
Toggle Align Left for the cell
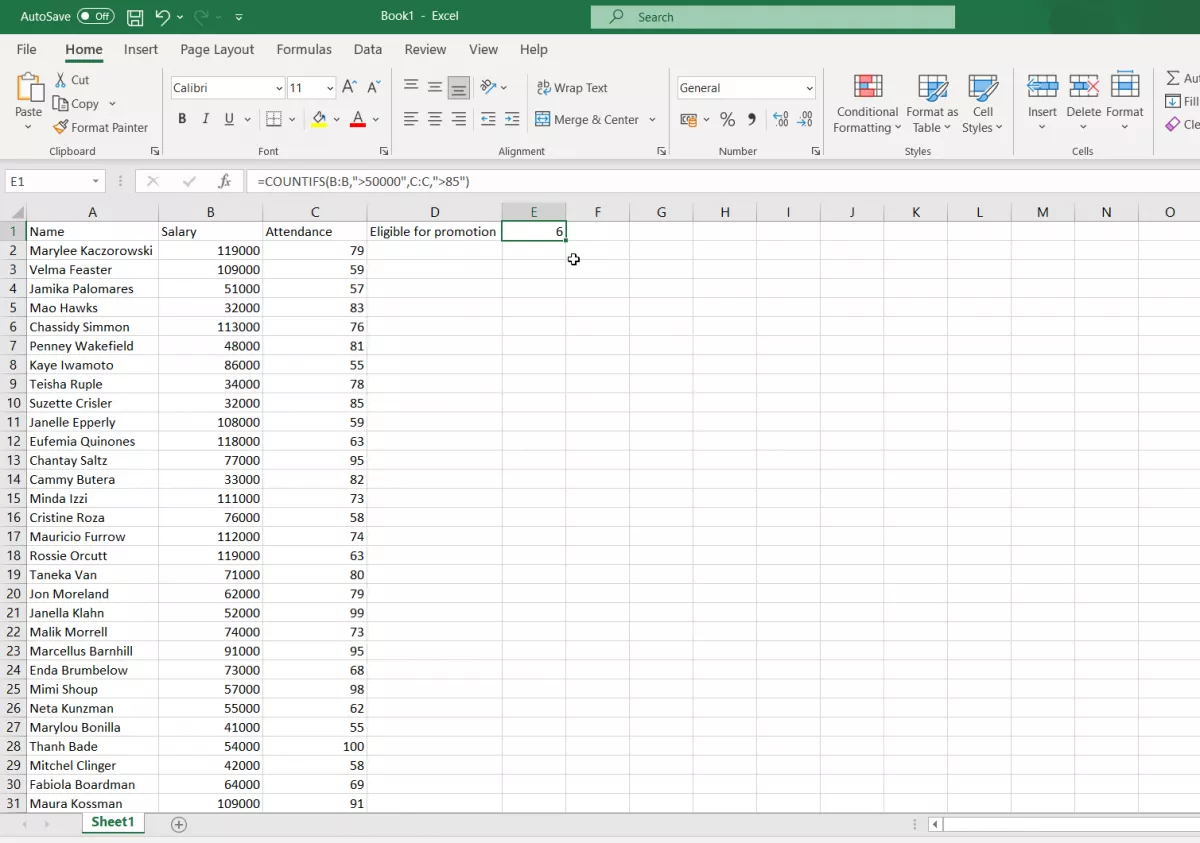coord(411,119)
